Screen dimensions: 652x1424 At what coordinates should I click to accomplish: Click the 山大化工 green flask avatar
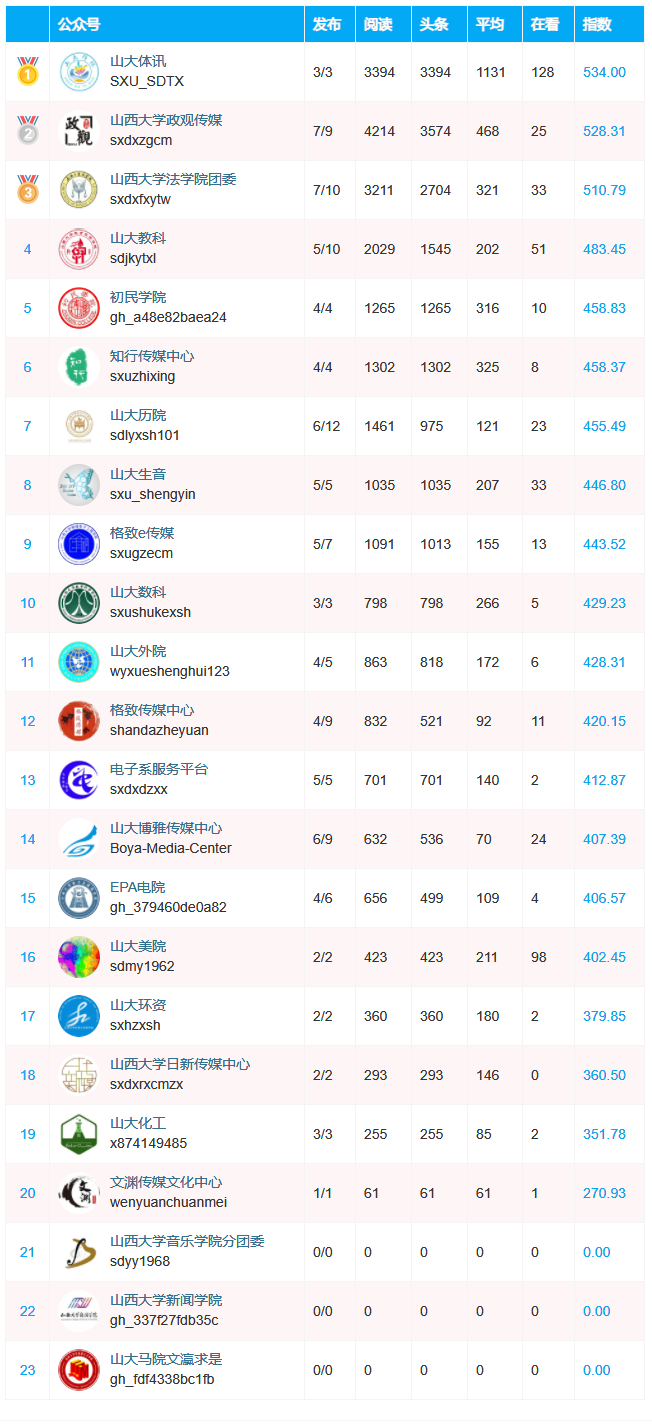click(x=79, y=1134)
